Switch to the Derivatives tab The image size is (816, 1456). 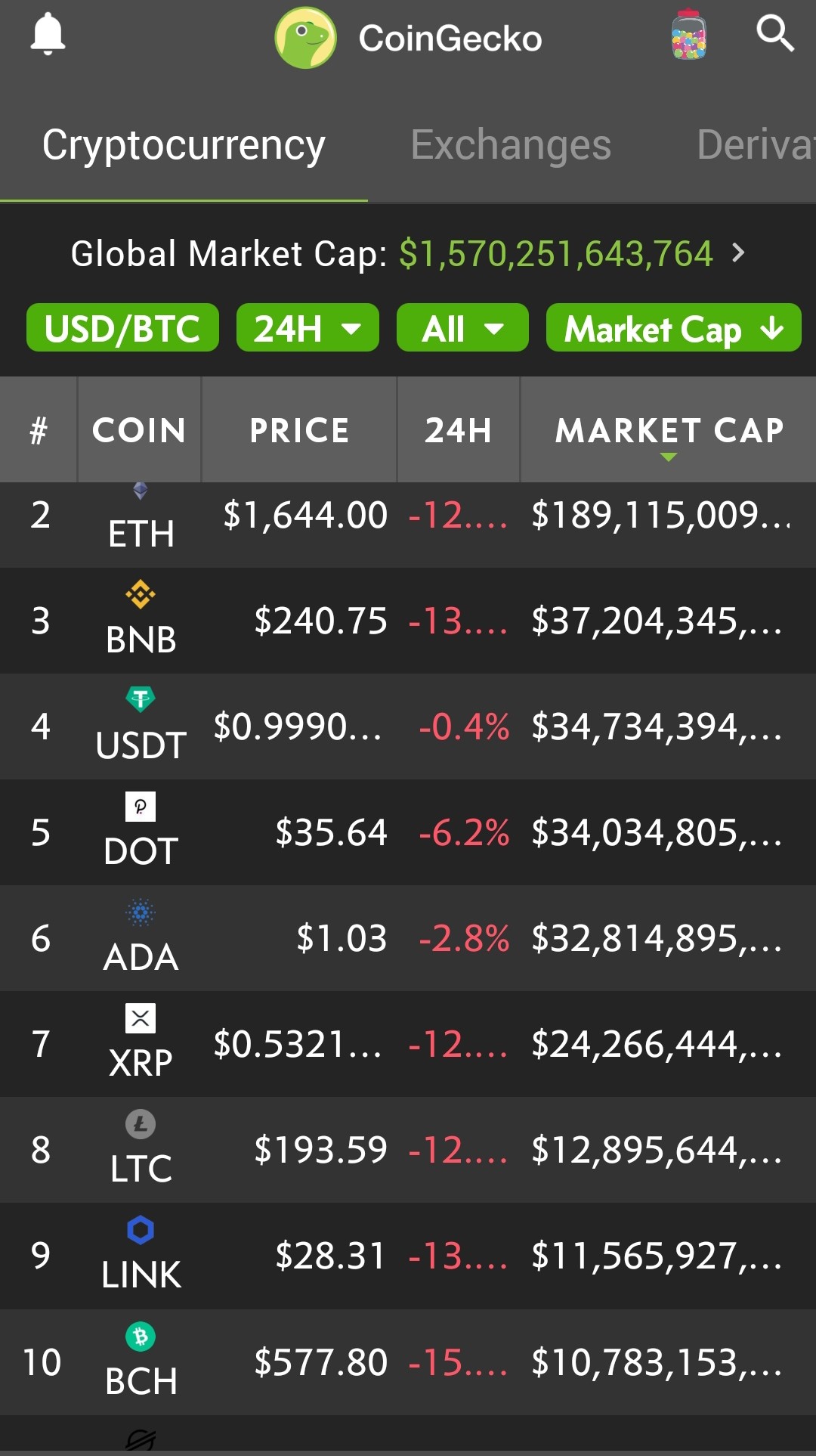(x=756, y=144)
